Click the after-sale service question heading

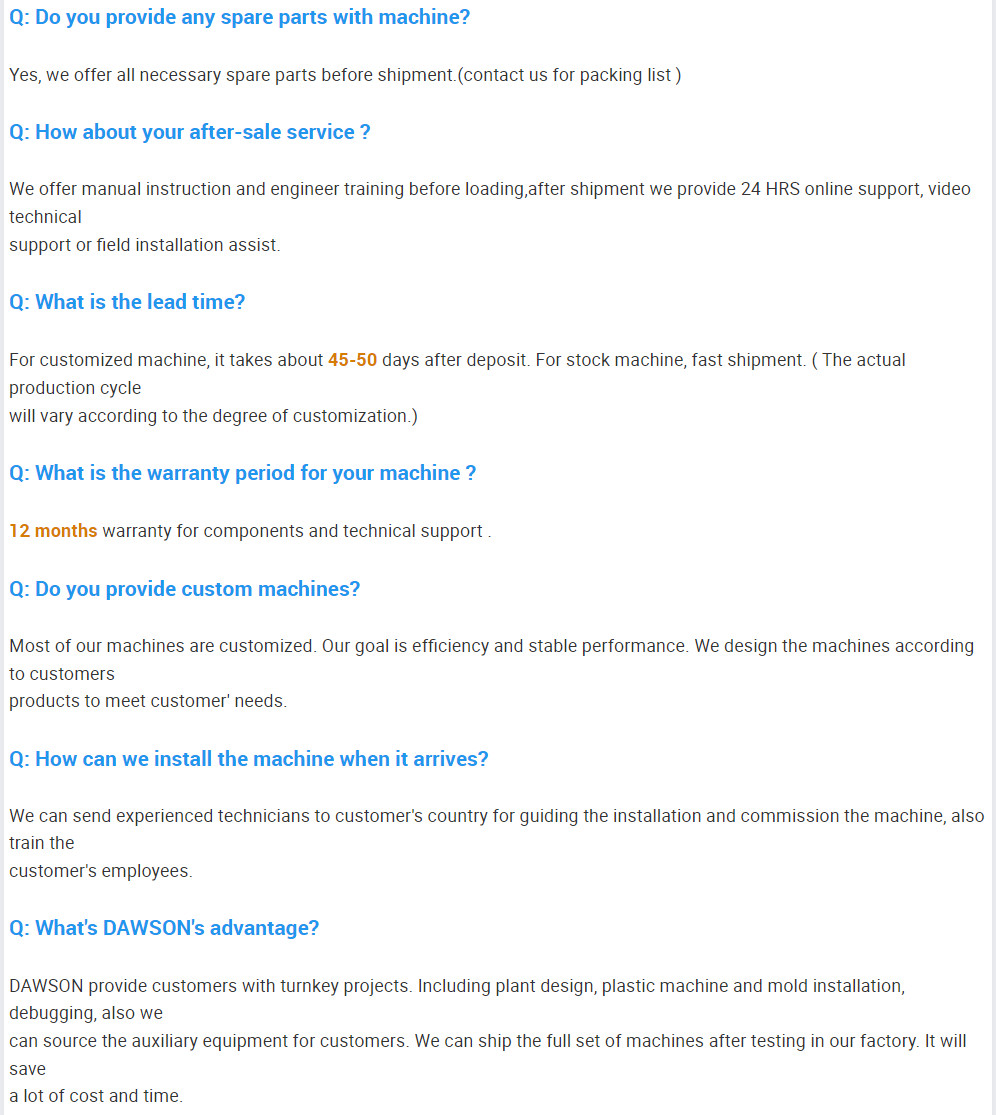tap(189, 132)
